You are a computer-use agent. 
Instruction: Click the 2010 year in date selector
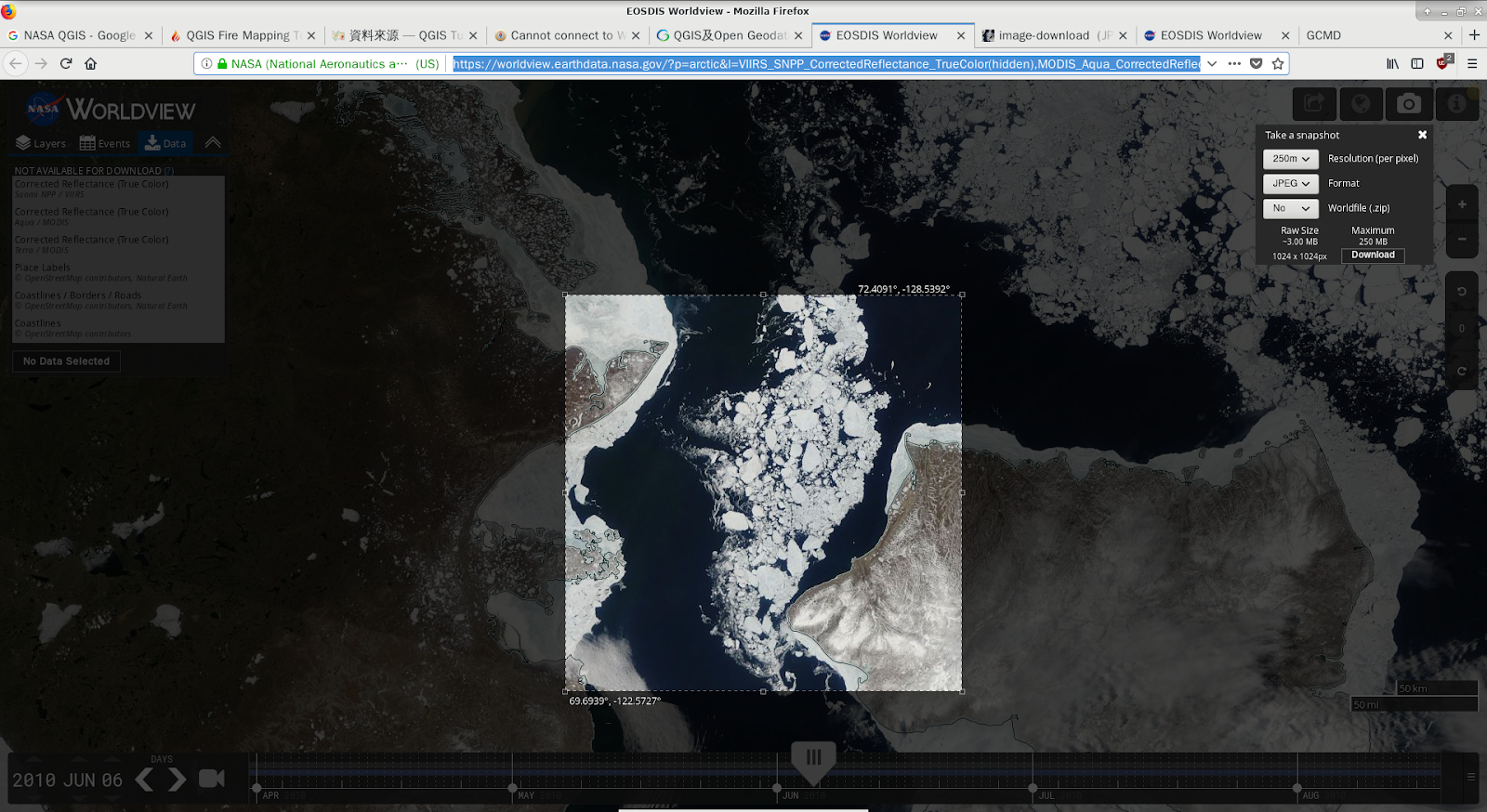click(35, 780)
